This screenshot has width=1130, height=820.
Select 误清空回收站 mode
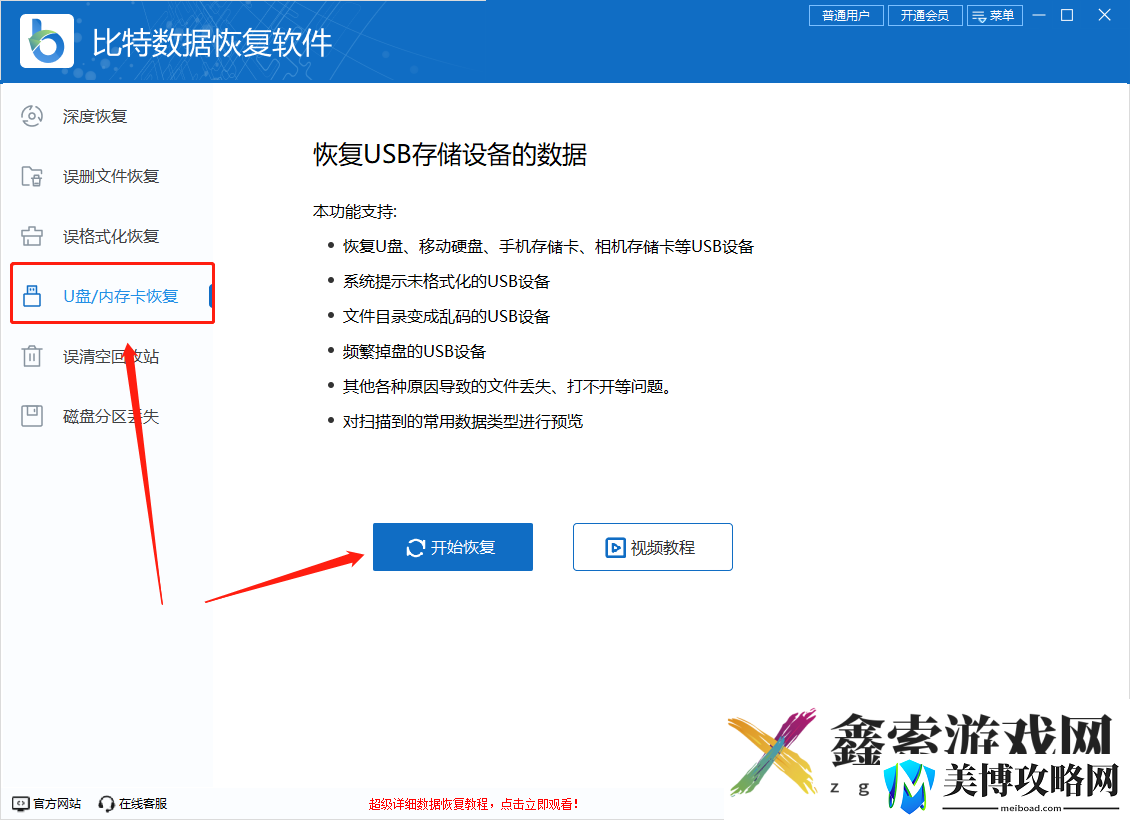(x=112, y=356)
